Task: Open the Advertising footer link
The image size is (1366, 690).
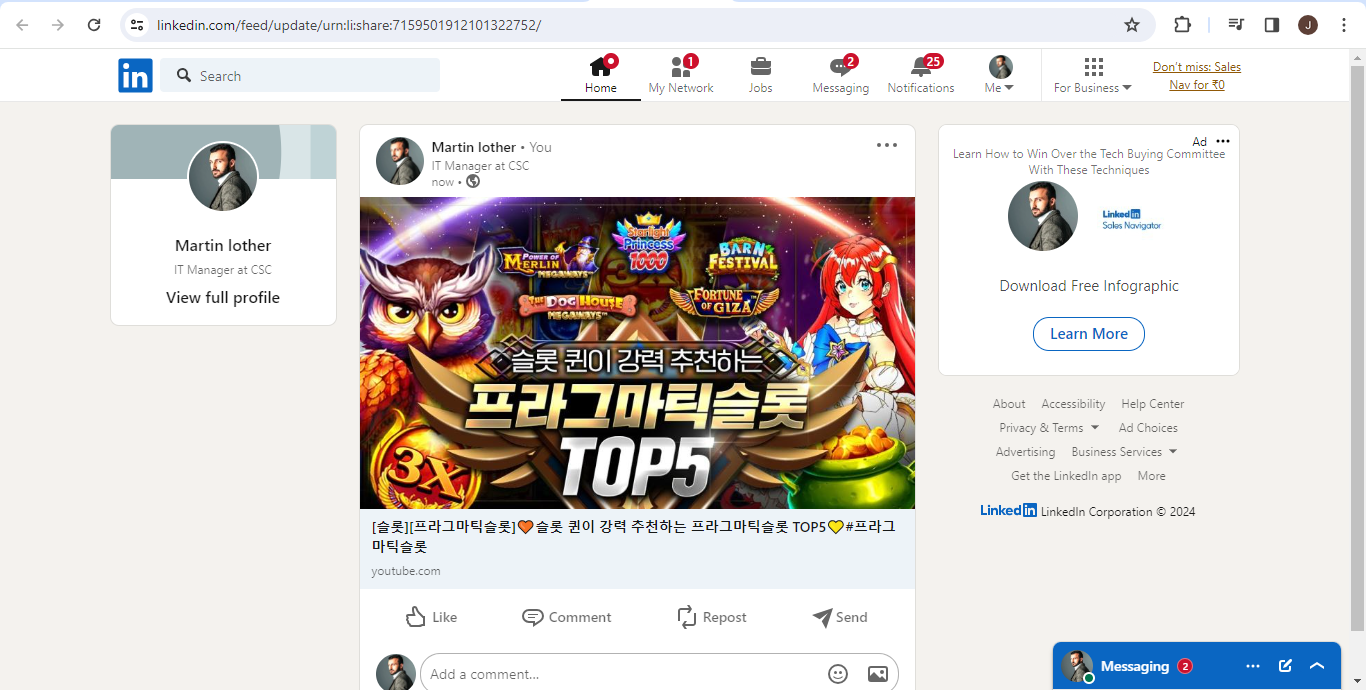Action: click(x=1025, y=452)
